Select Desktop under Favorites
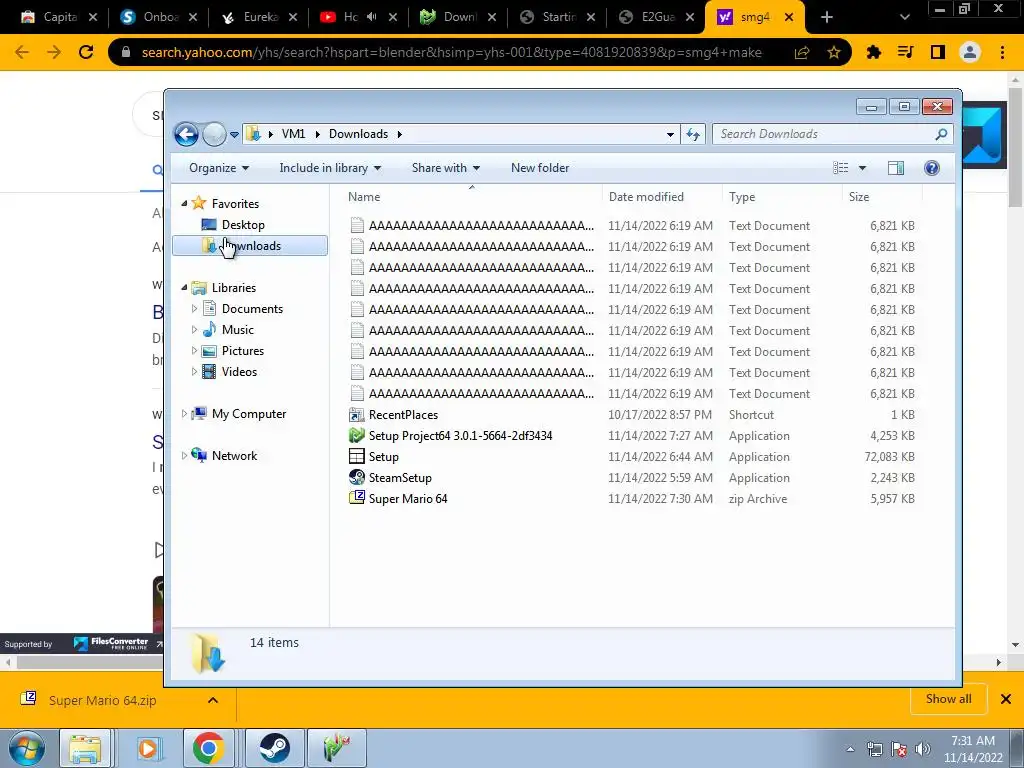The height and width of the screenshot is (768, 1024). 243,225
